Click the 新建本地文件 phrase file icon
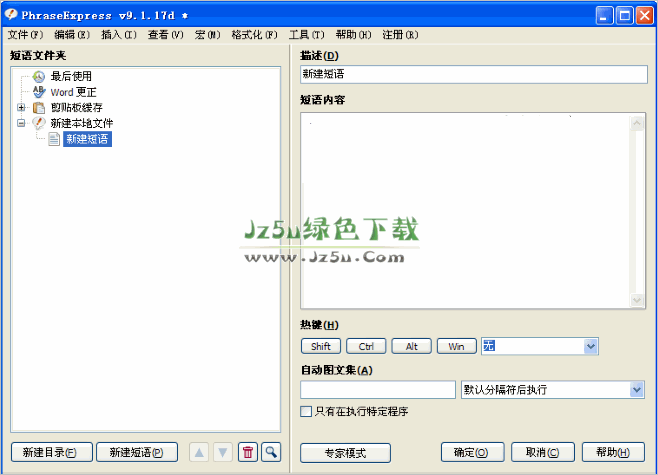The width and height of the screenshot is (658, 475). [x=39, y=123]
